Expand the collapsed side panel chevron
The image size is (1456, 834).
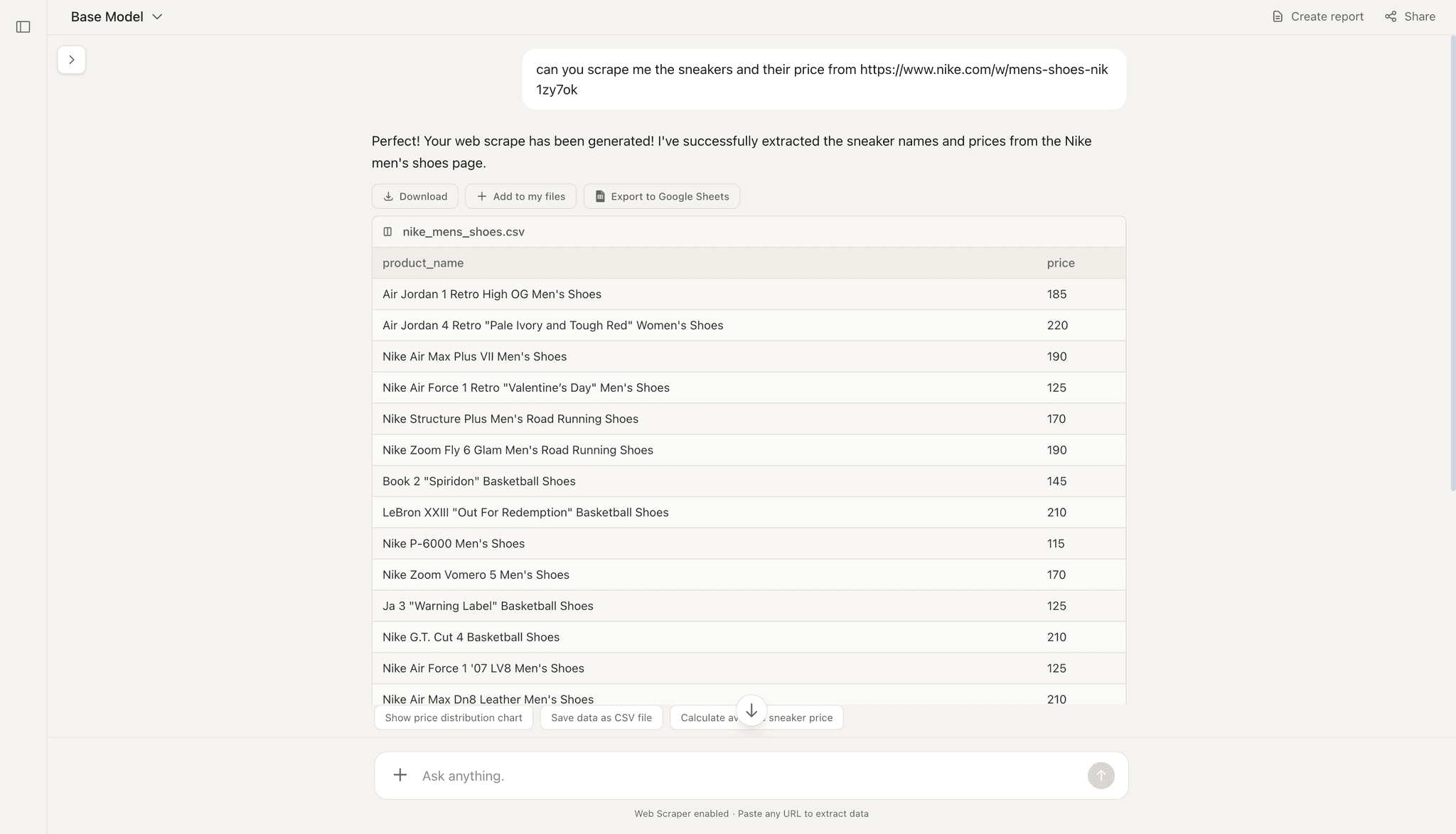[x=71, y=60]
